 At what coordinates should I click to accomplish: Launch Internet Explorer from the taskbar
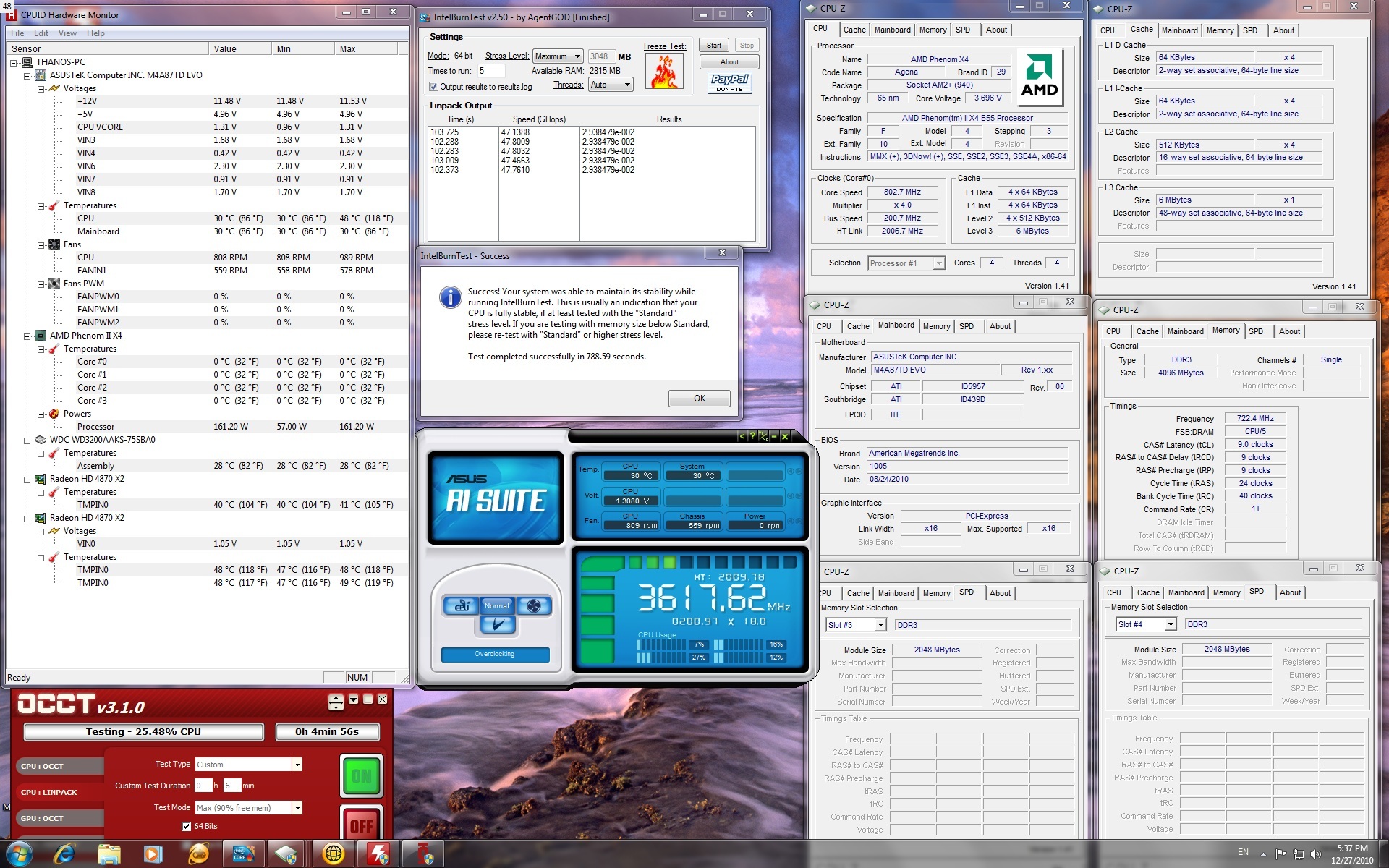pos(64,854)
